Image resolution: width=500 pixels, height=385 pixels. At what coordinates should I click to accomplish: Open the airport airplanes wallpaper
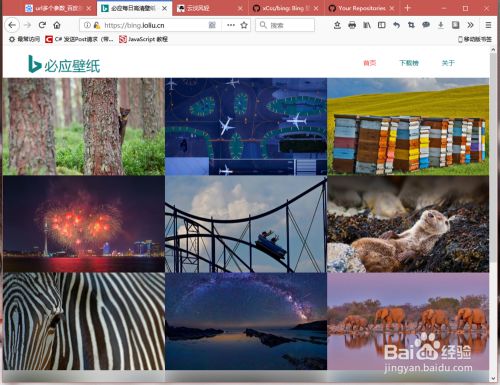pos(246,126)
